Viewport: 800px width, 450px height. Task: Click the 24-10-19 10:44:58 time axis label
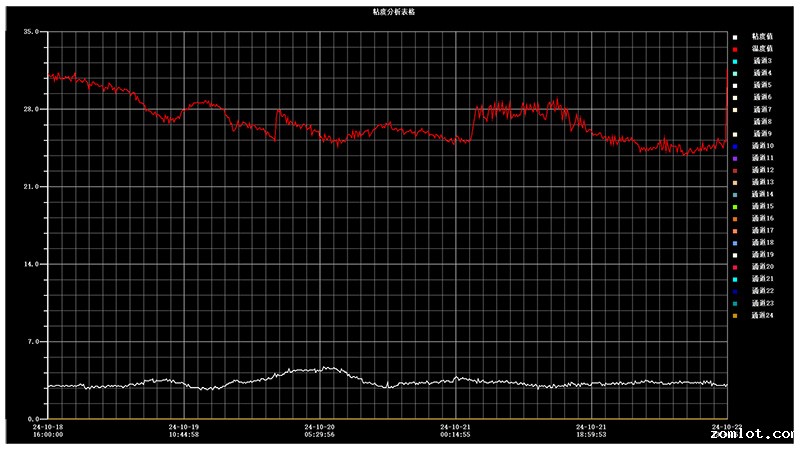(183, 430)
